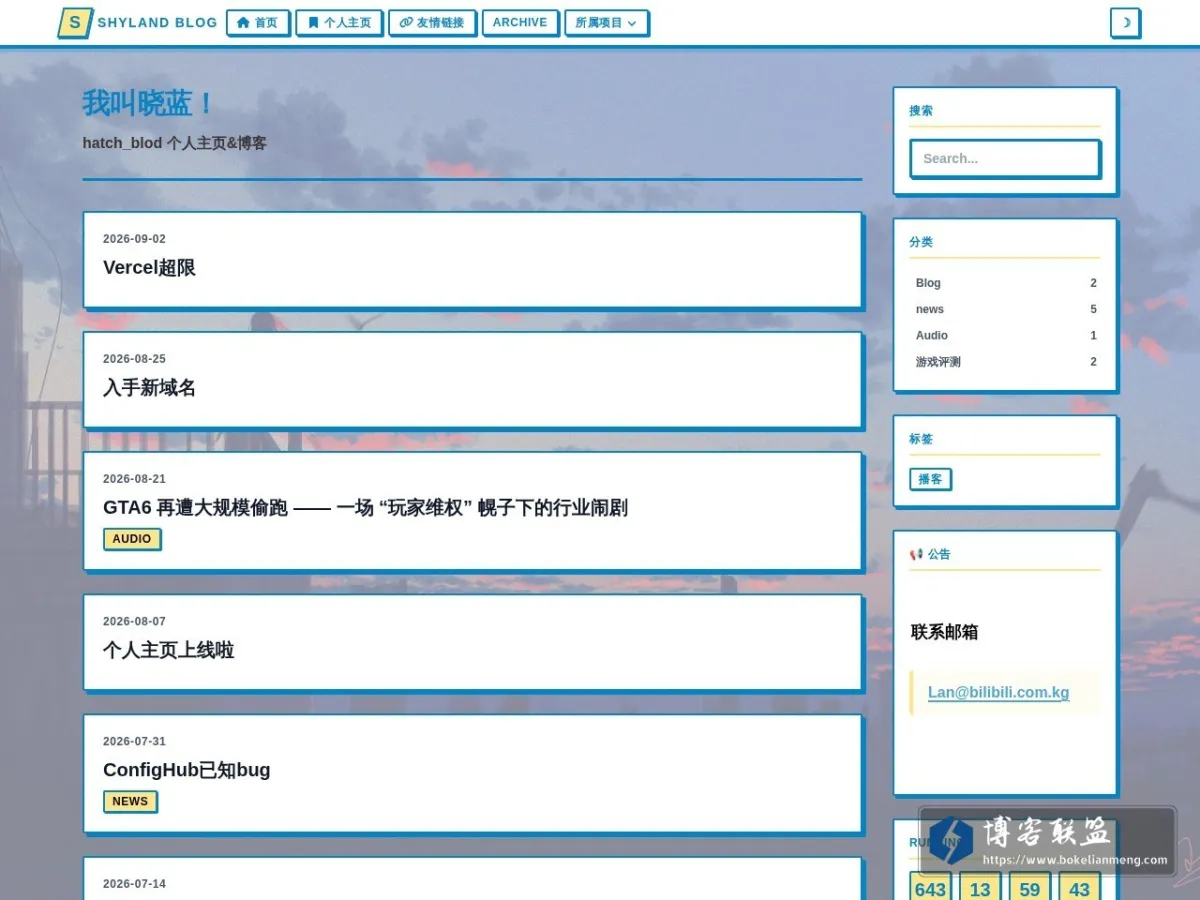Open the post Vercel超限
The height and width of the screenshot is (900, 1200).
coord(149,268)
